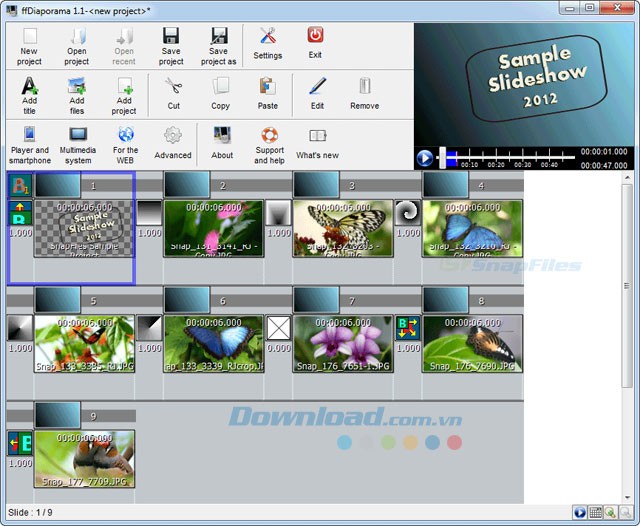Switch to grid view in status bar
This screenshot has width=640, height=526.
[596, 513]
